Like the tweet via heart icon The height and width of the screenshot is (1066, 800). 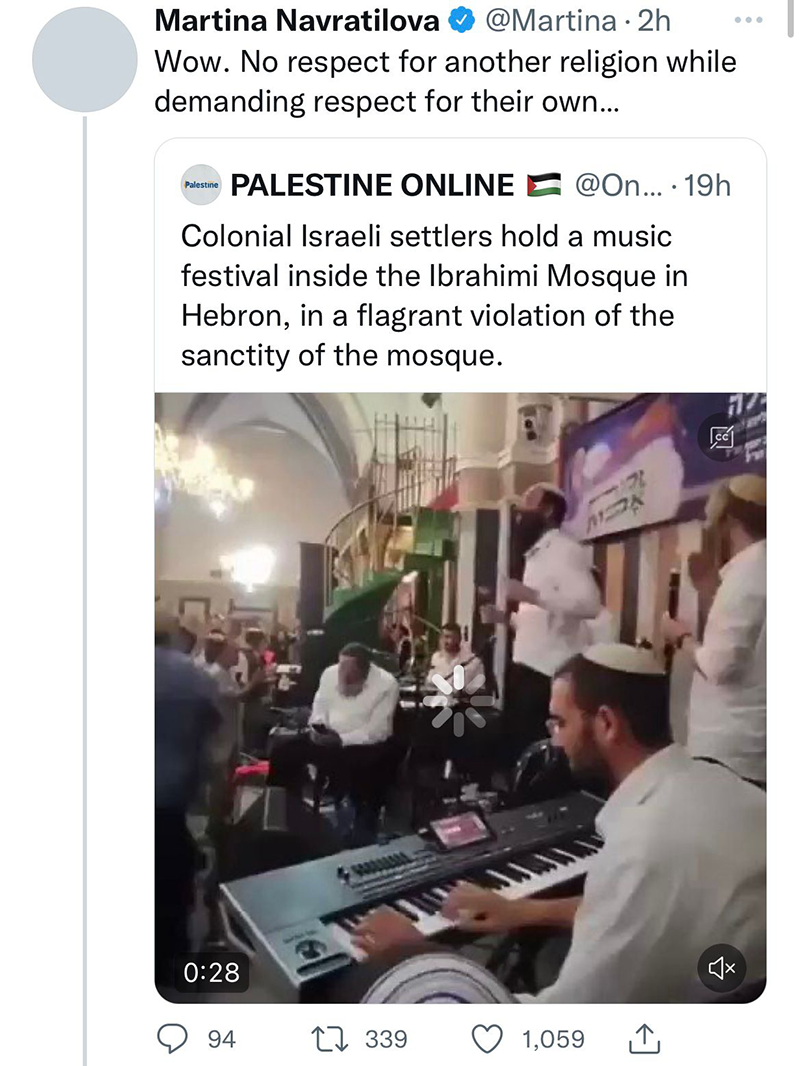pyautogui.click(x=487, y=1039)
